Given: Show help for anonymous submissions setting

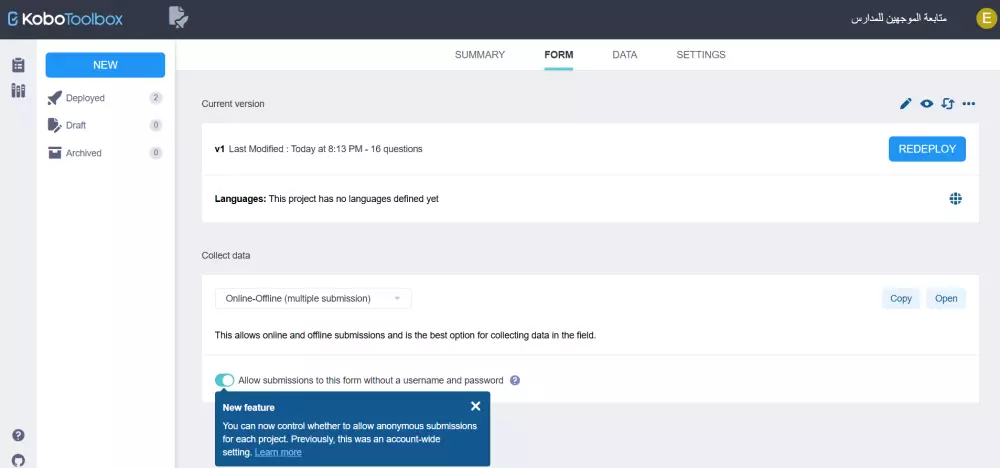Looking at the screenshot, I should (x=515, y=381).
